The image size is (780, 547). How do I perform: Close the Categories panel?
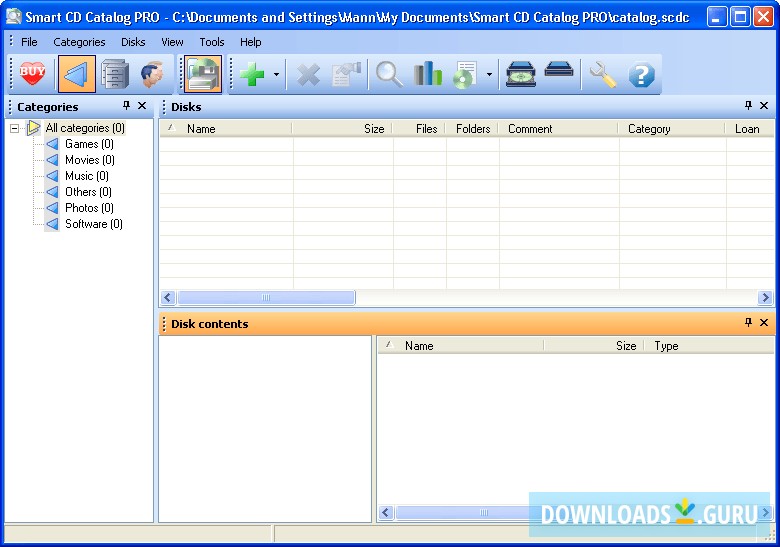point(142,105)
